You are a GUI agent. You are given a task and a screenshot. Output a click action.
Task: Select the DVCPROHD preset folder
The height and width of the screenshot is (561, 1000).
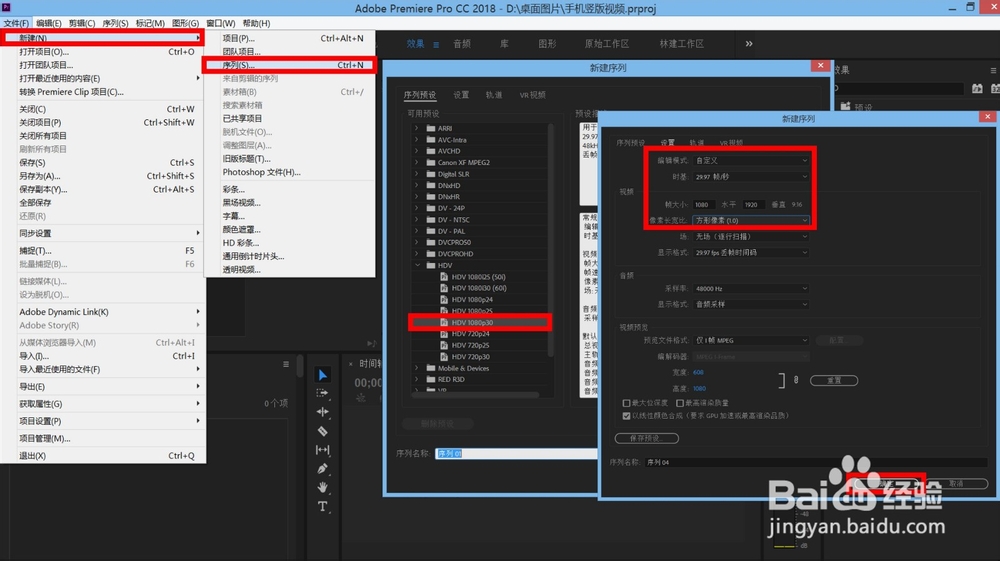point(455,254)
